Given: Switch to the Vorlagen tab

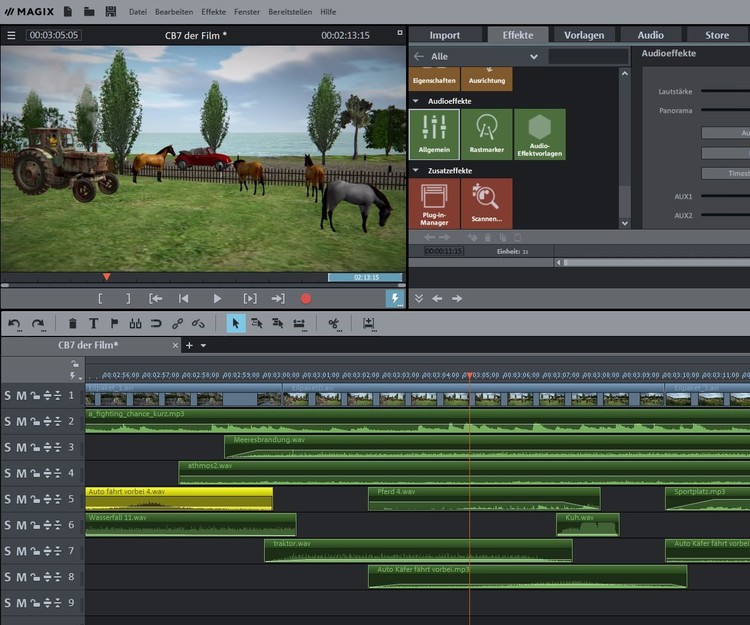Looking at the screenshot, I should (584, 35).
